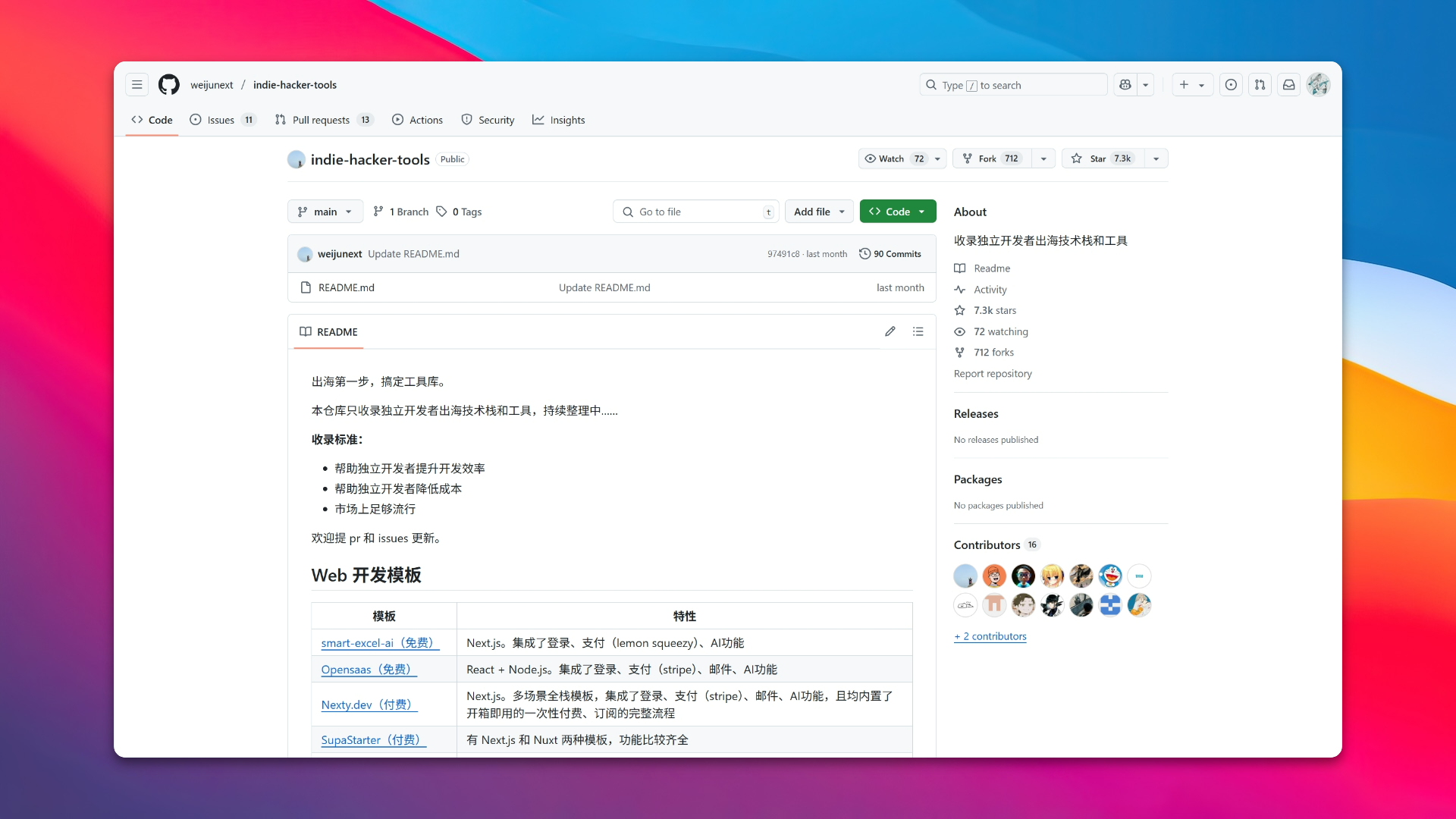The image size is (1456, 819).
Task: Open the smart-excel-ai（免费）link
Action: [x=380, y=643]
